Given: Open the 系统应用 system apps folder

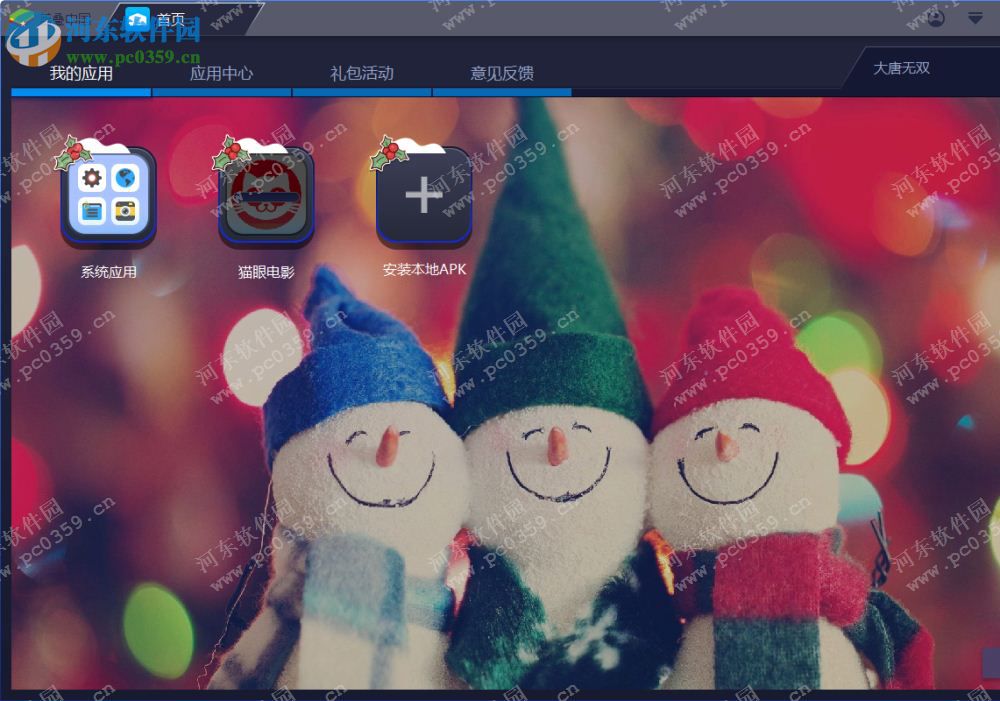Looking at the screenshot, I should tap(108, 196).
